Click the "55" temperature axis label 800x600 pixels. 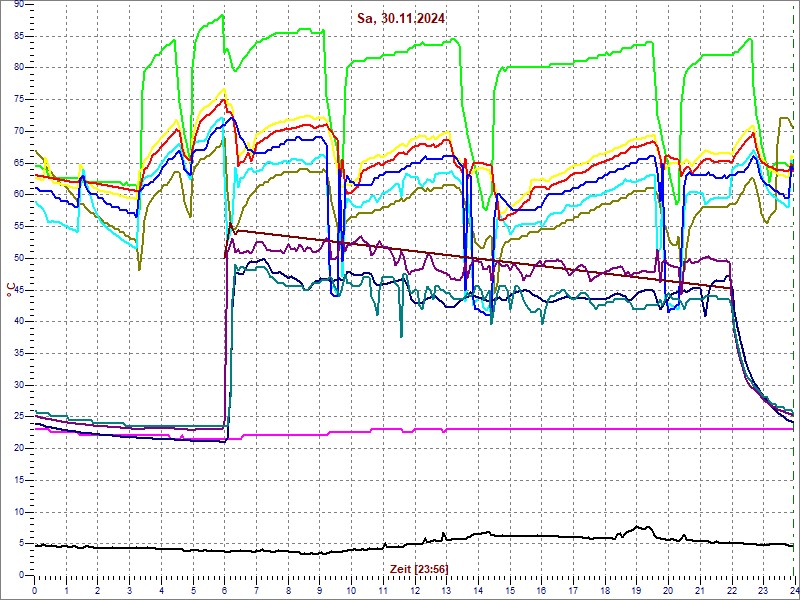coord(19,227)
